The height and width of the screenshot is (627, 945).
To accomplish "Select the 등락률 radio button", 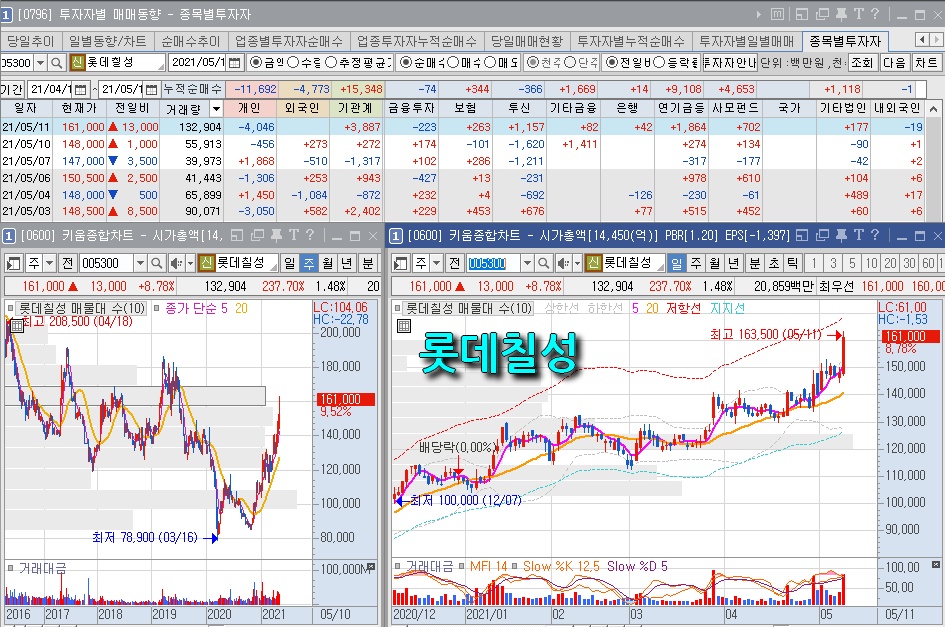I will pos(659,62).
